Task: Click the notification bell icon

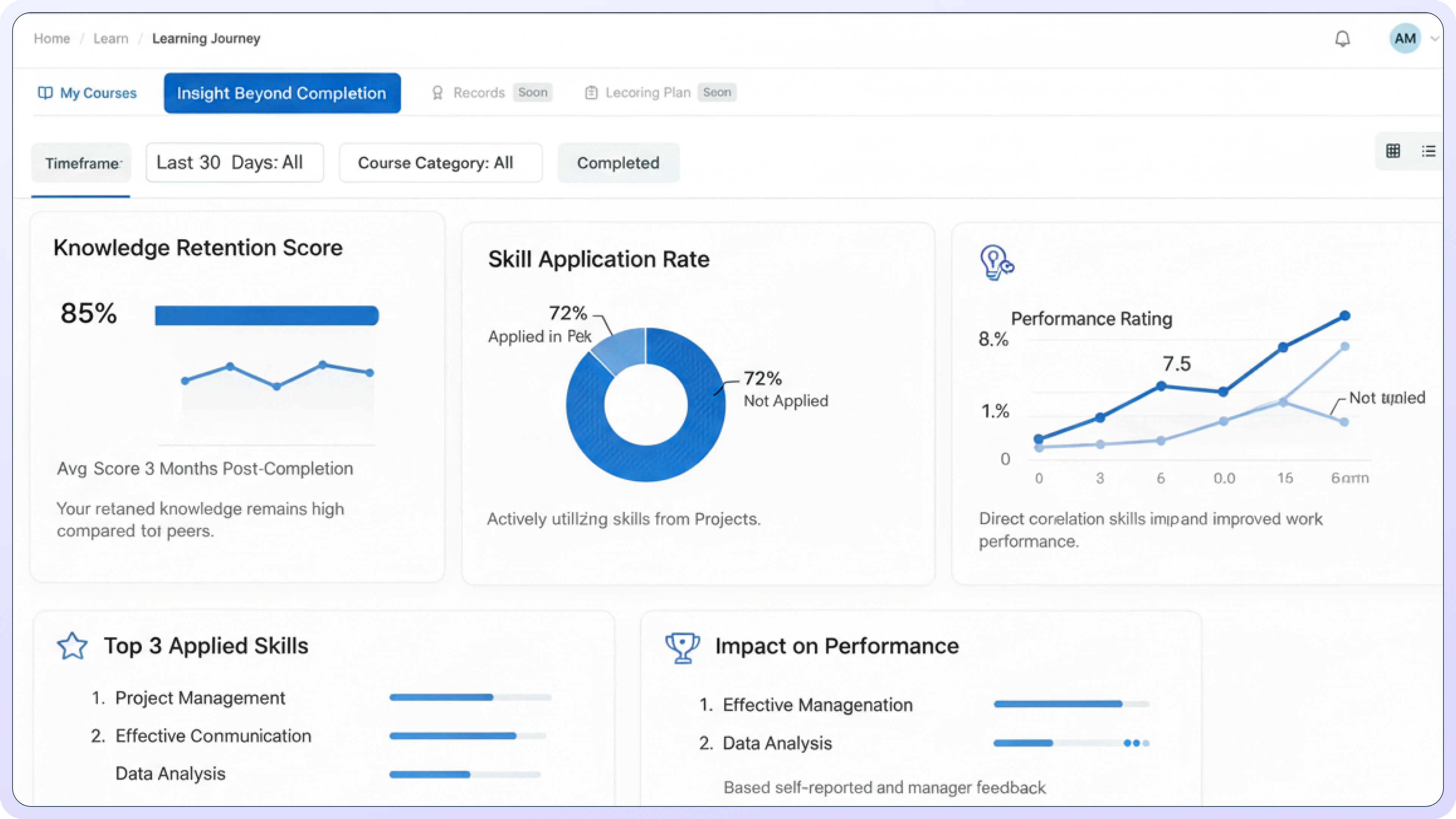Action: click(x=1342, y=39)
